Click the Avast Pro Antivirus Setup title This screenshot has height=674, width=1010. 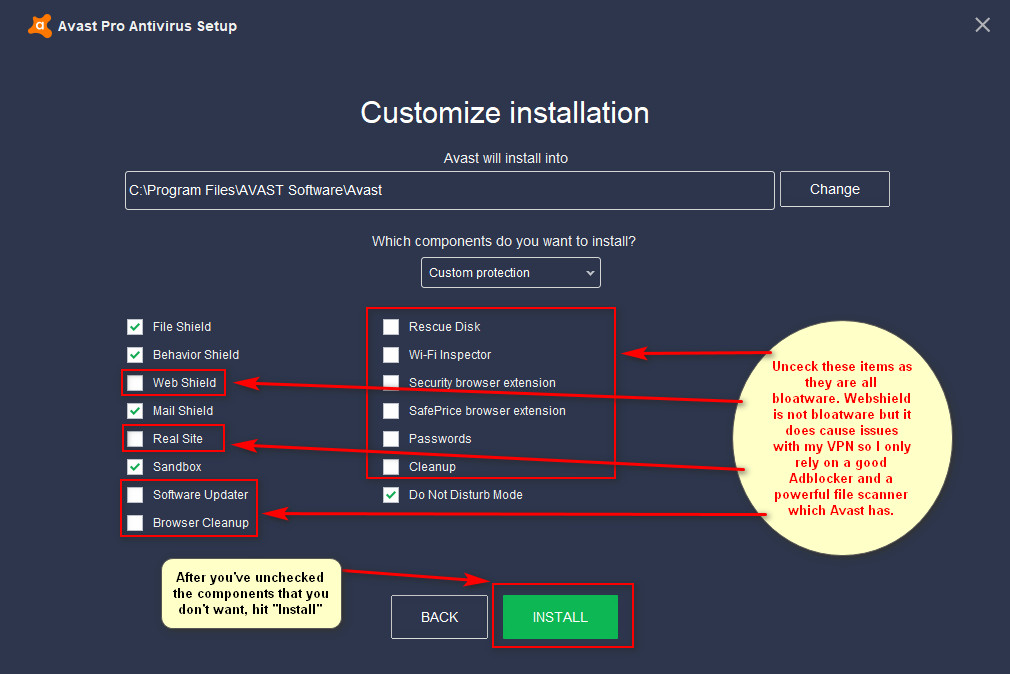(x=148, y=26)
